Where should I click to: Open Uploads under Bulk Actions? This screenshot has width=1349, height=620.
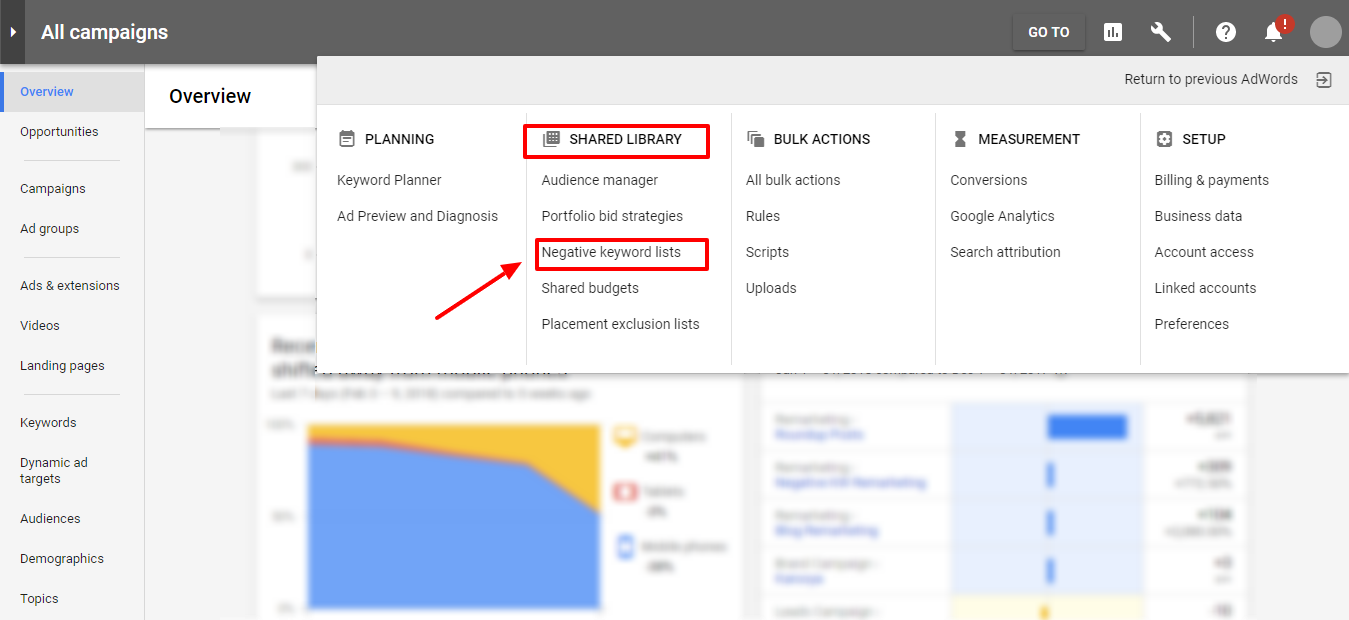(x=771, y=288)
